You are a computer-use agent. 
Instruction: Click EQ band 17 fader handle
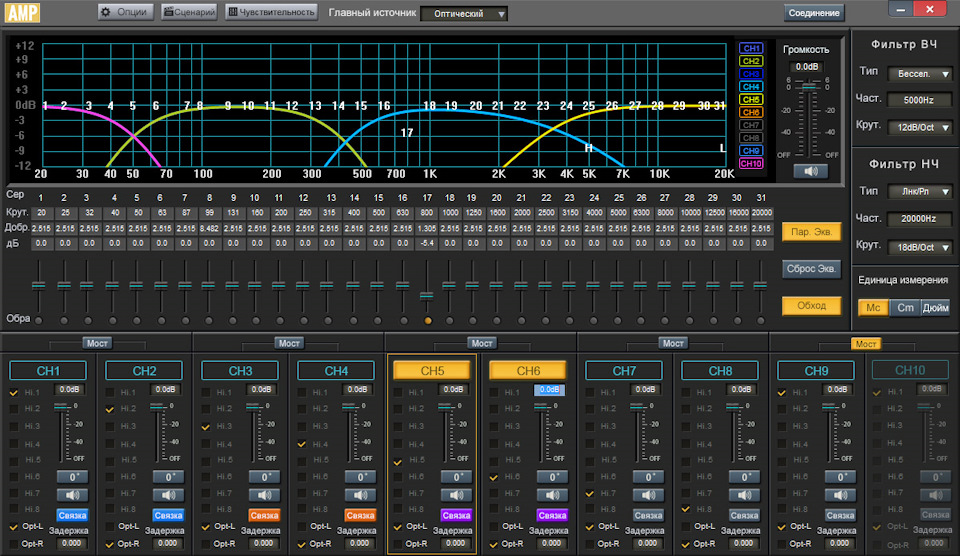(427, 296)
